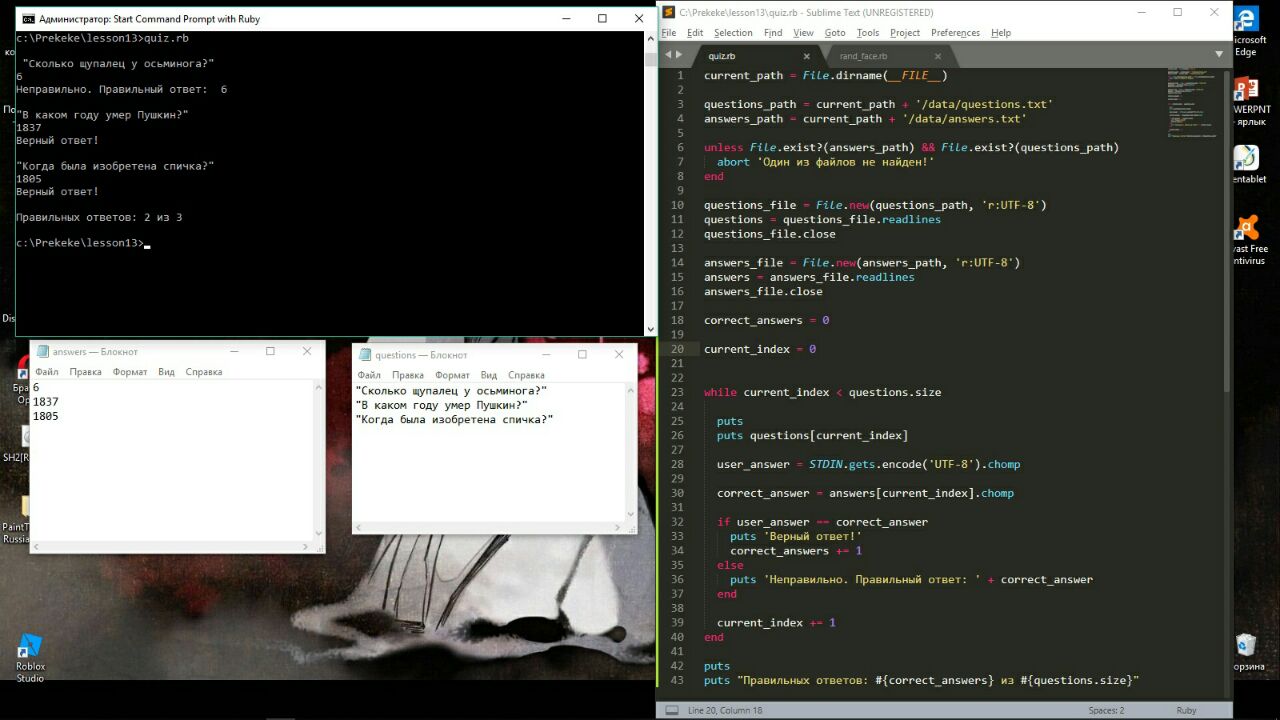Open Справка menu in answers Notepad
Screen dimensions: 1280x720
click(204, 372)
